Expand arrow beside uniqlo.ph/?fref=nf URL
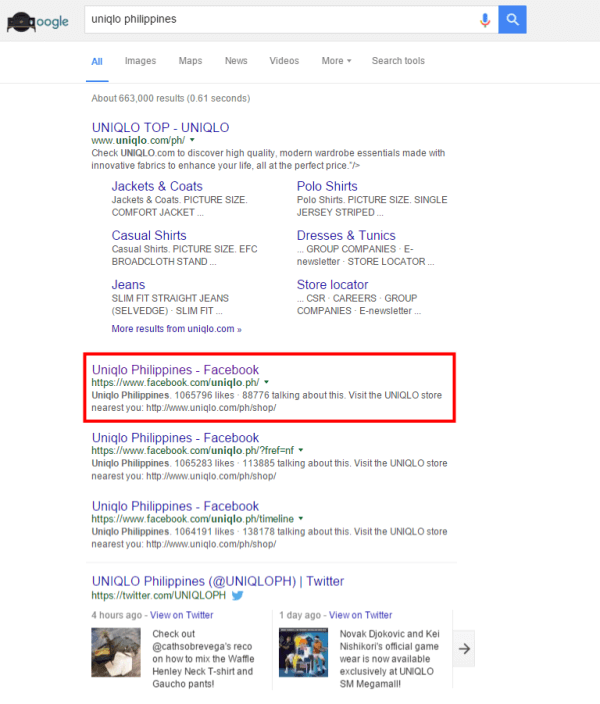 click(x=301, y=450)
